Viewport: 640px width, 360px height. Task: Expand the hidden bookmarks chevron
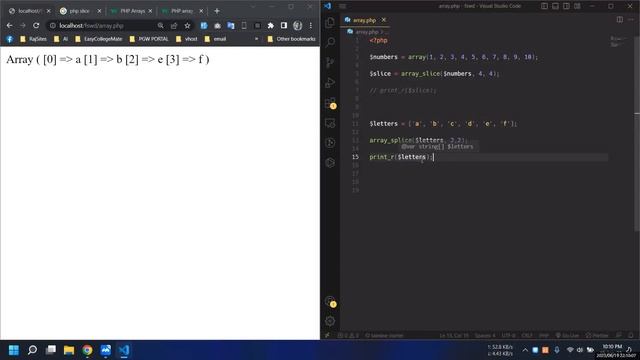(x=256, y=39)
